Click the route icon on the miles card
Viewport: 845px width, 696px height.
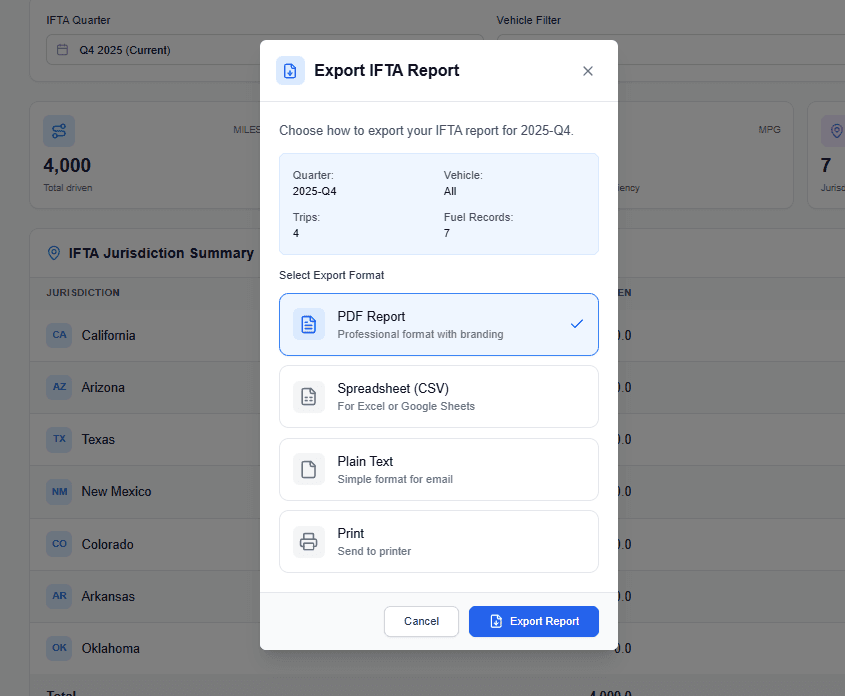click(x=59, y=131)
